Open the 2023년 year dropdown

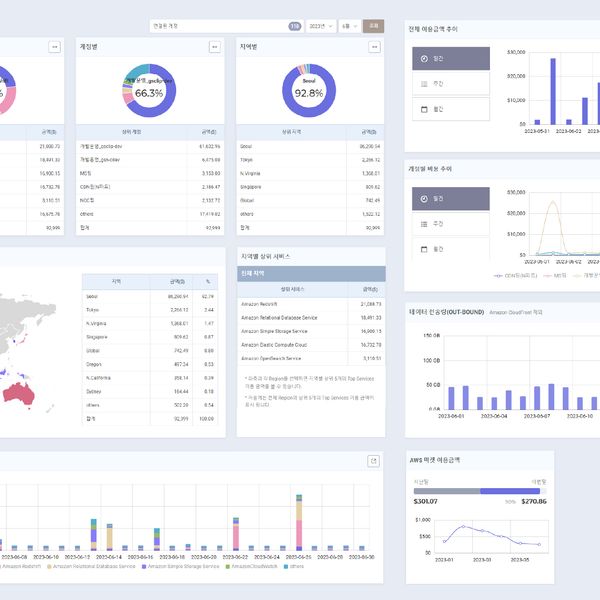320,26
